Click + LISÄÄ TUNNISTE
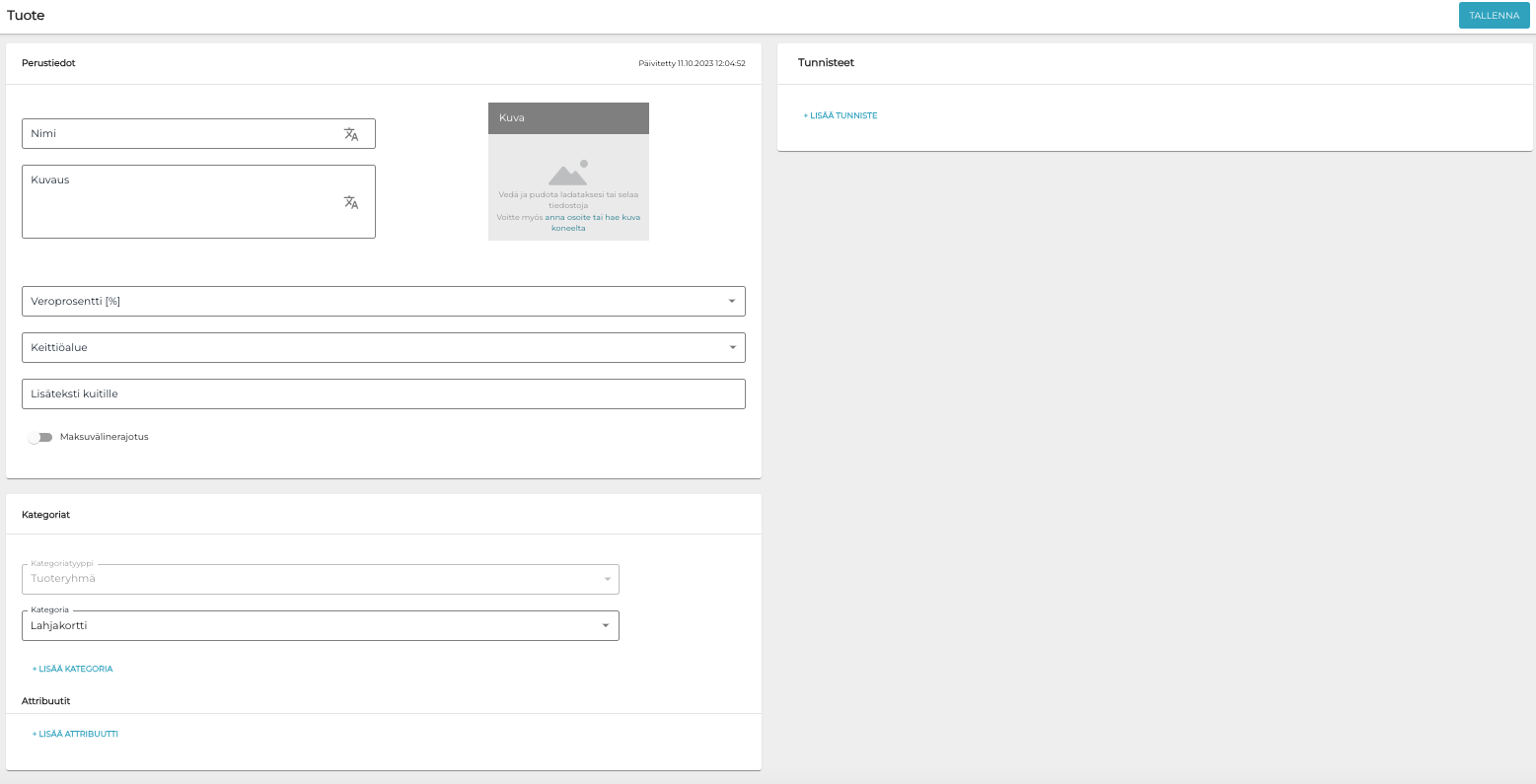This screenshot has height=784, width=1536. (840, 115)
